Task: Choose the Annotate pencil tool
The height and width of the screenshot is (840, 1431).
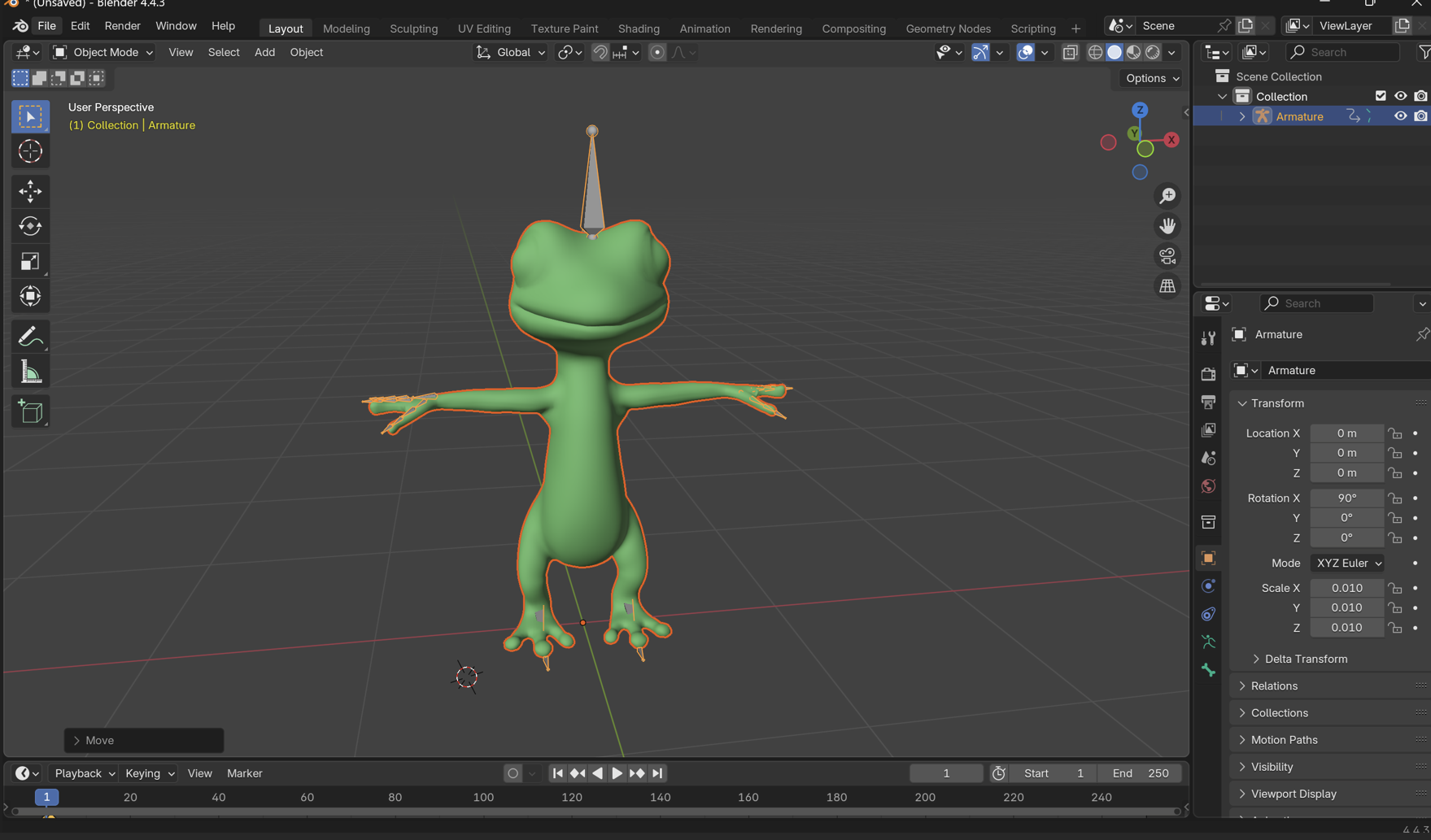Action: [x=30, y=337]
